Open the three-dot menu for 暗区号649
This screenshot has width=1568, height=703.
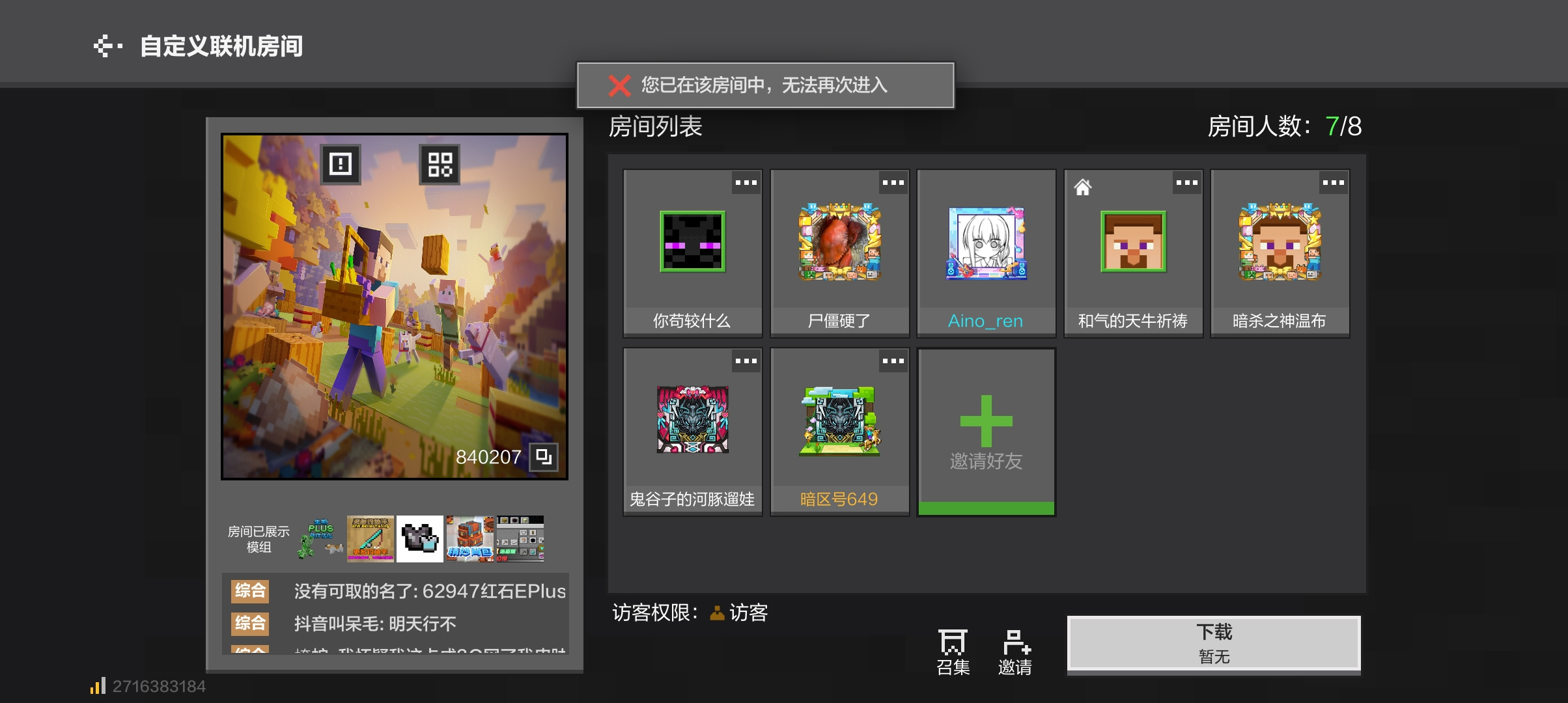(893, 361)
